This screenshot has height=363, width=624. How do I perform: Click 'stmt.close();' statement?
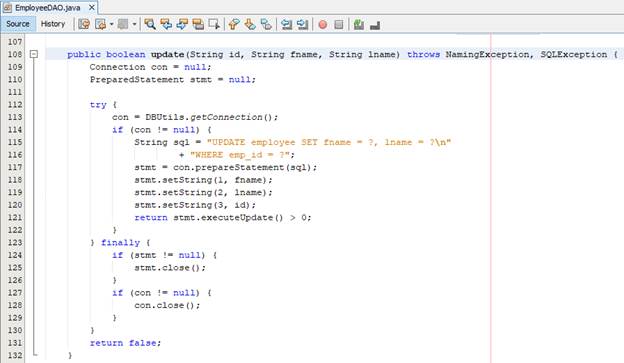point(170,267)
